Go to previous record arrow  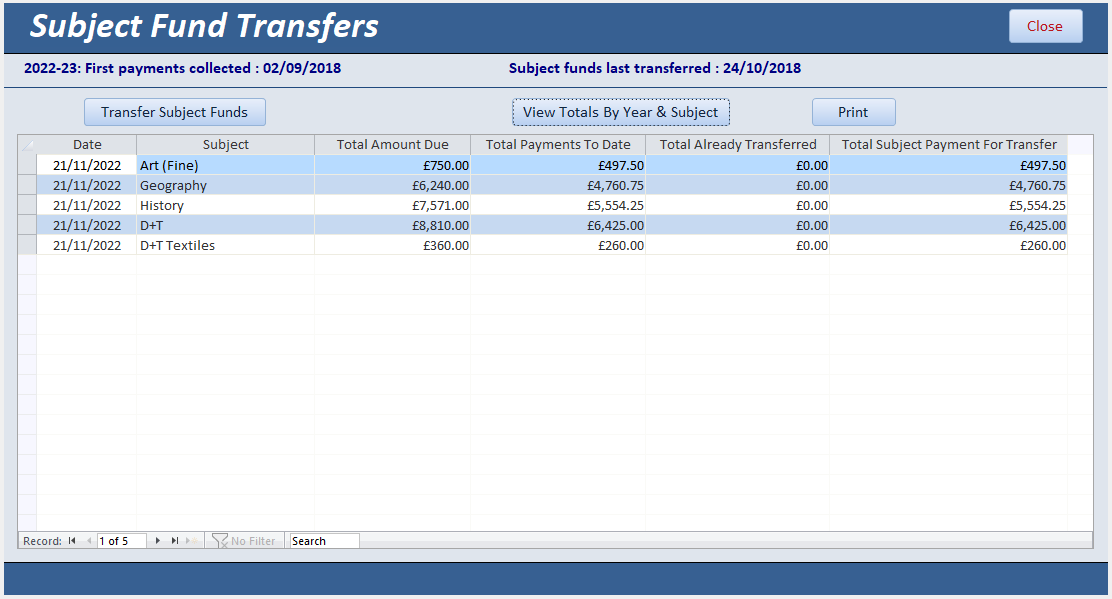coord(89,541)
